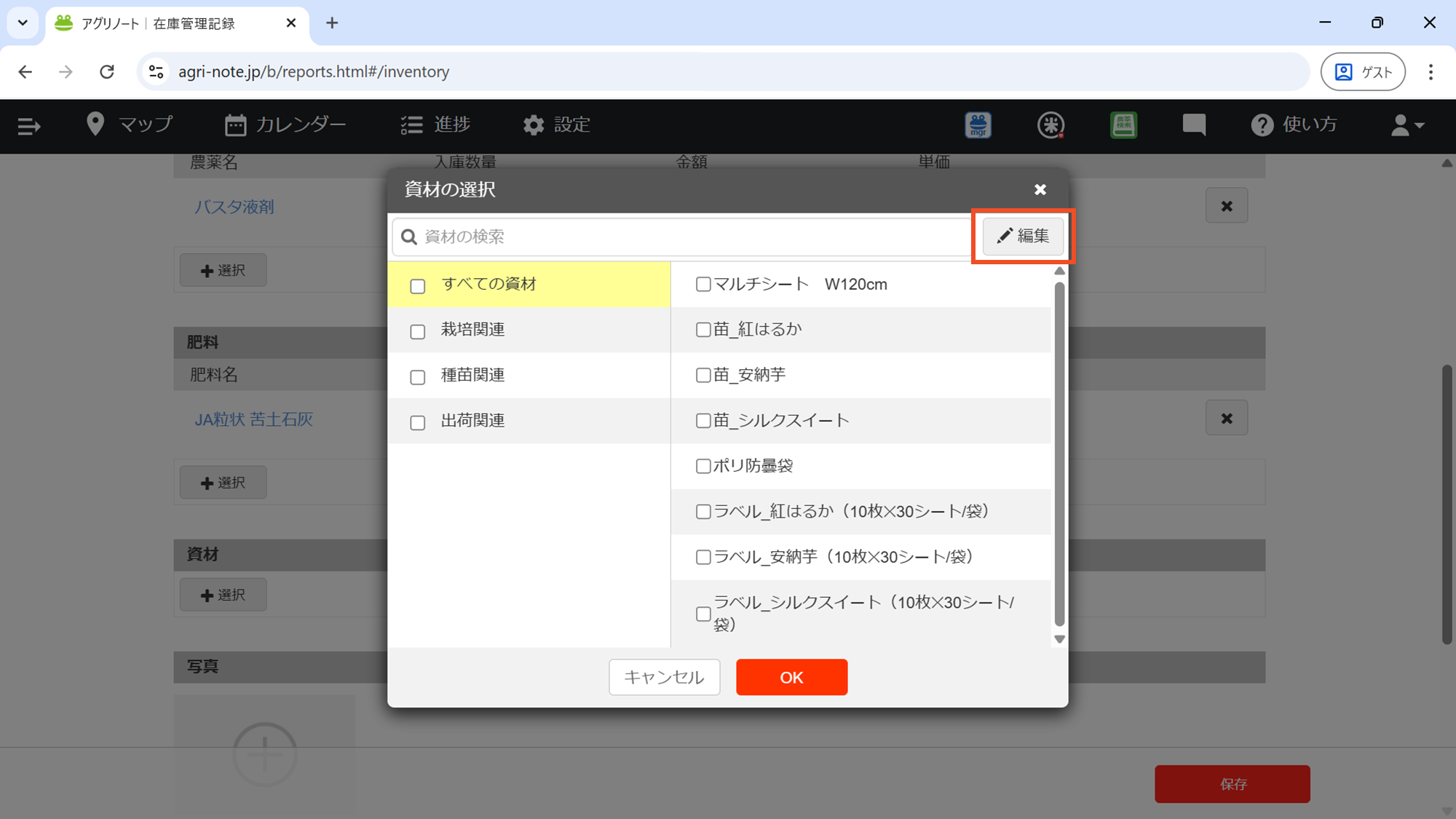
Task: Open the Map (マップ) page
Action: pos(130,124)
